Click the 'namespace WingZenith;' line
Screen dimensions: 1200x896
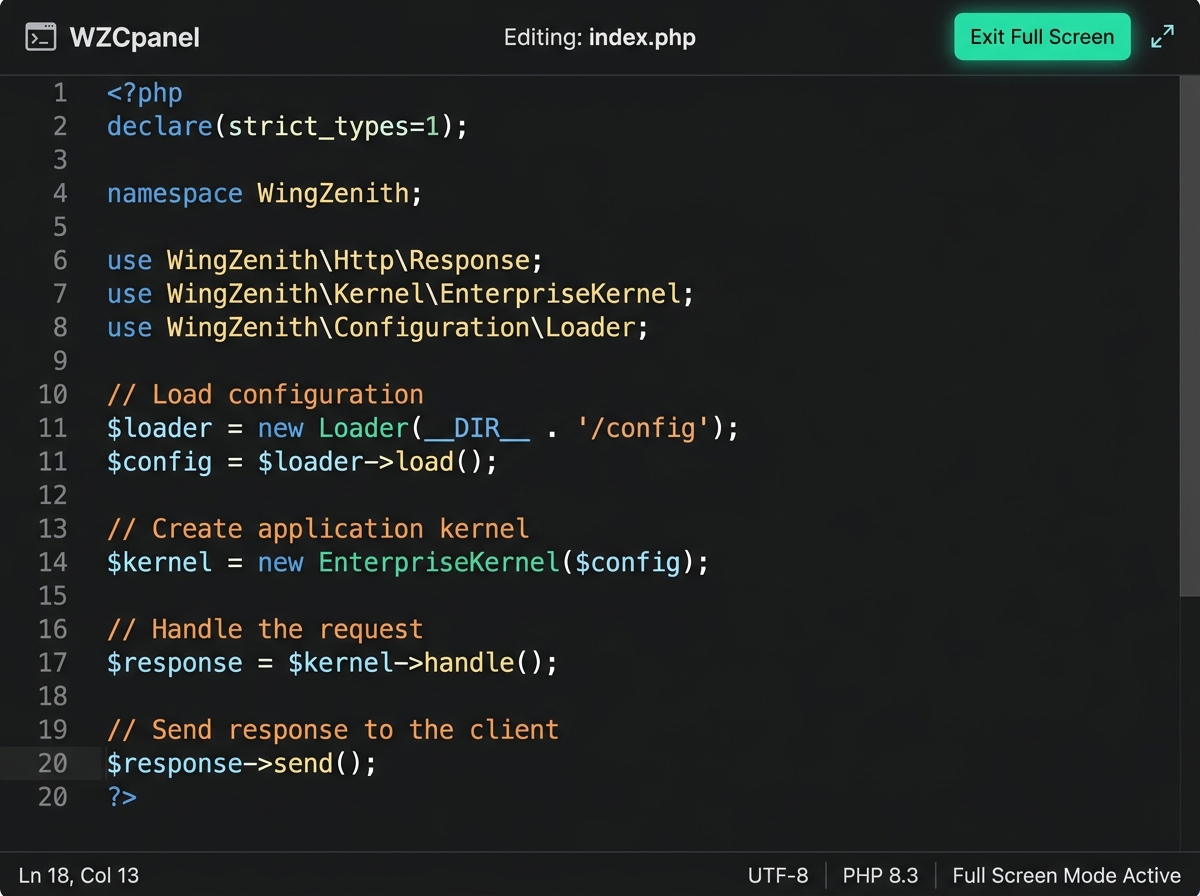265,194
